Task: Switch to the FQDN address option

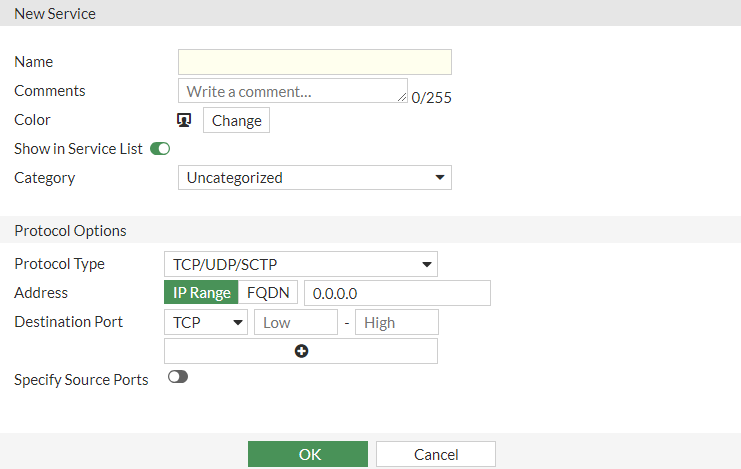Action: [x=268, y=293]
